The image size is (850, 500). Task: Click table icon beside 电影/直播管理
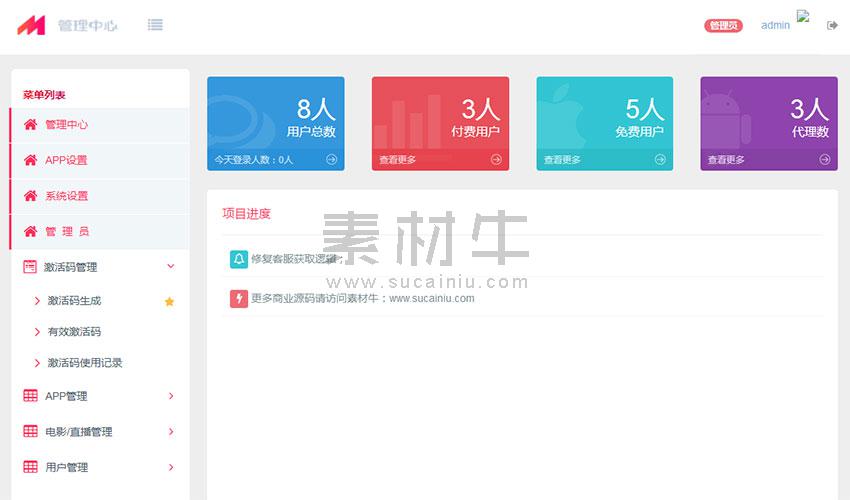(30, 432)
